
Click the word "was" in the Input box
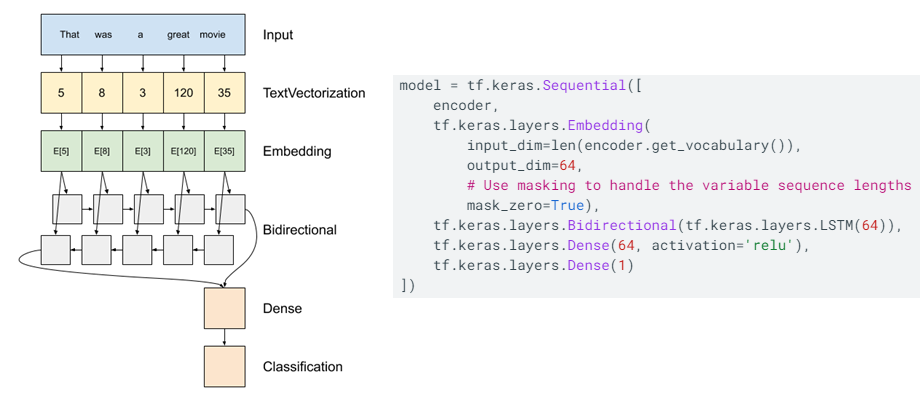tap(103, 35)
